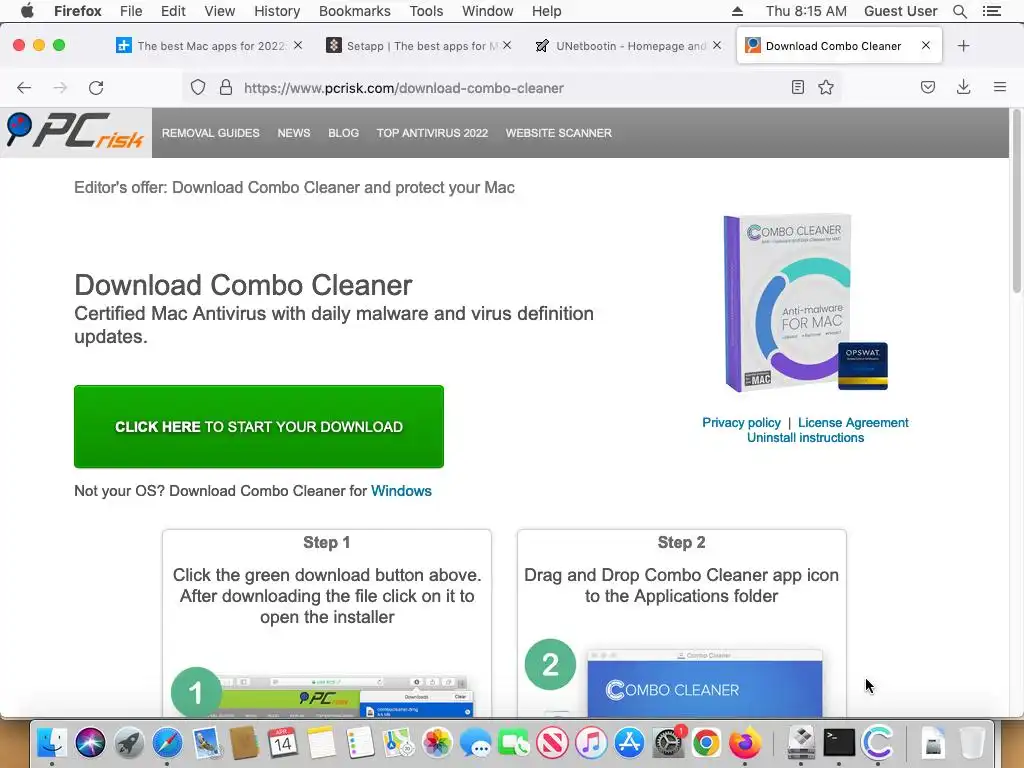
Task: Open Terminal from the Dock
Action: (x=839, y=743)
